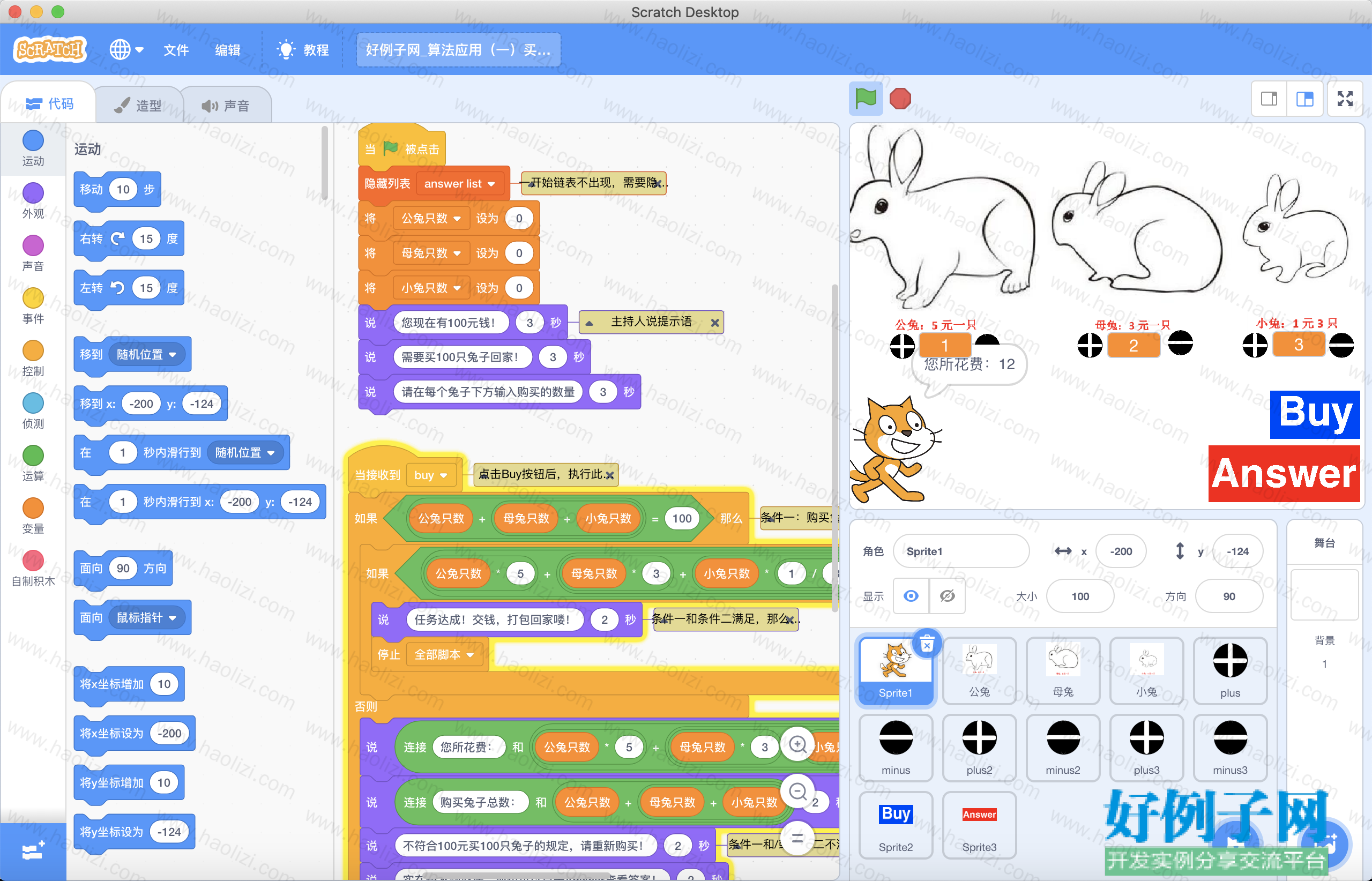Select the plus3 sprite thumbnail

(1146, 748)
